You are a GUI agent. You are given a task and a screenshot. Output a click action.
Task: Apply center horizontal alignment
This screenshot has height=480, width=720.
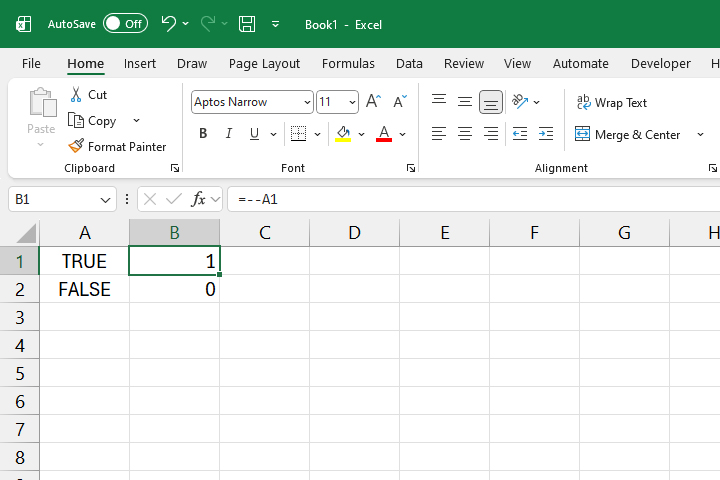click(465, 134)
